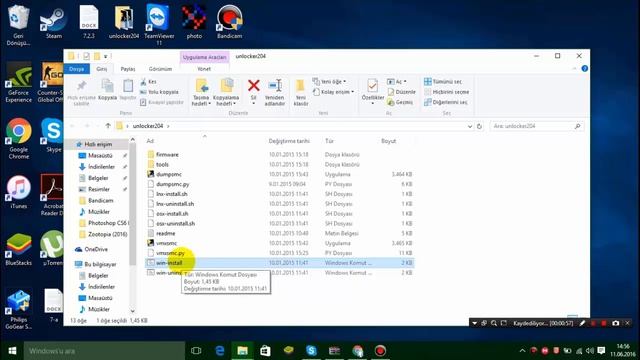Click the Kopyala ribbon icon
Image resolution: width=640 pixels, height=360 pixels.
107,90
